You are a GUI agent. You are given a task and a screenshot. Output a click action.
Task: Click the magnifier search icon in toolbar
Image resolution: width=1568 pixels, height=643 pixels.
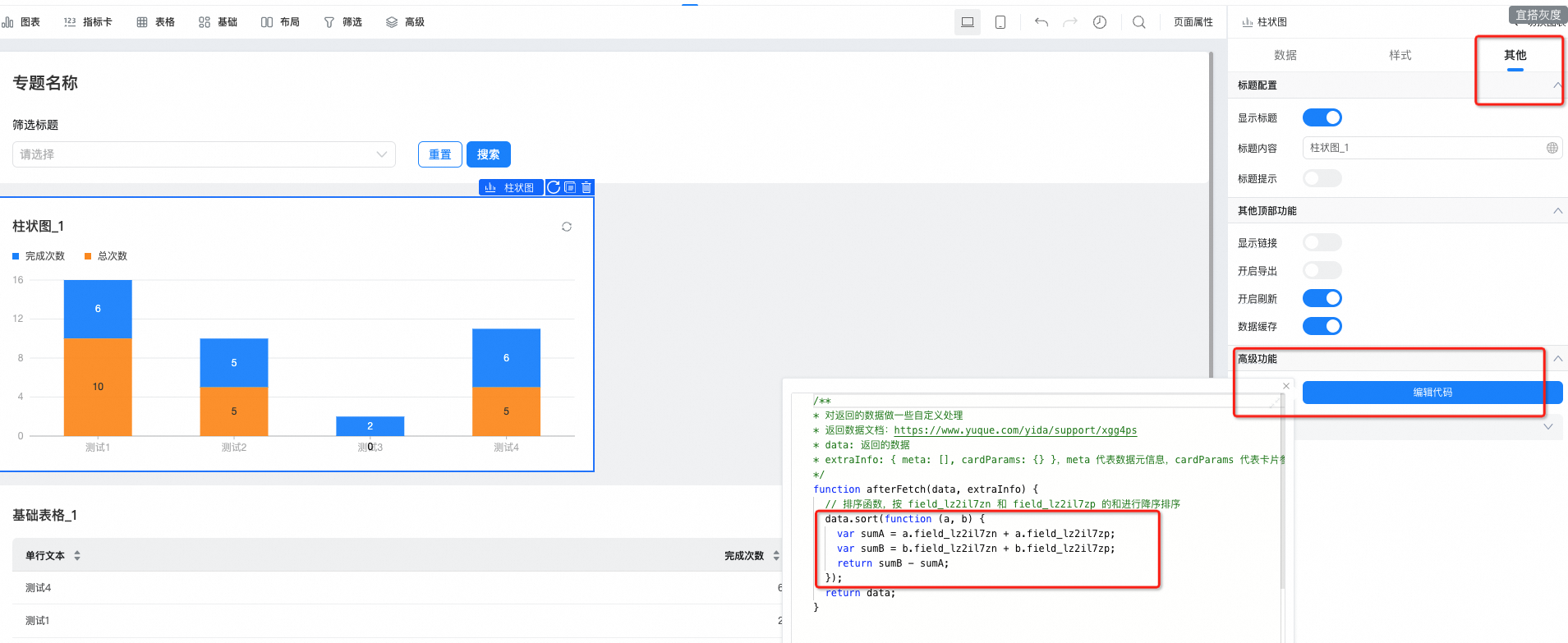point(1139,22)
